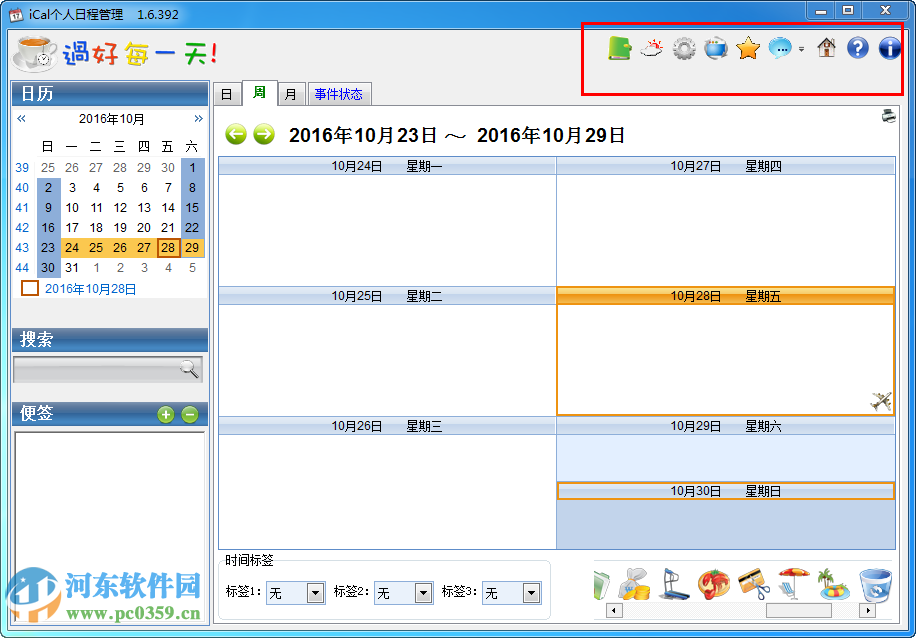Screen dimensions: 916x638
Task: Switch to the 月 month tab
Action: point(291,92)
